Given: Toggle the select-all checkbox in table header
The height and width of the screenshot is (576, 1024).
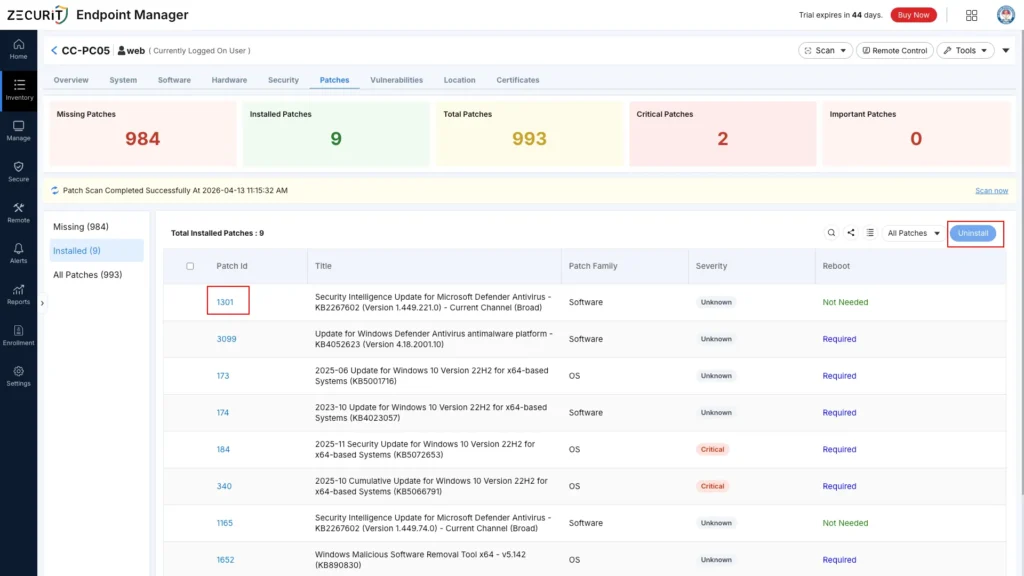Looking at the screenshot, I should coord(190,266).
